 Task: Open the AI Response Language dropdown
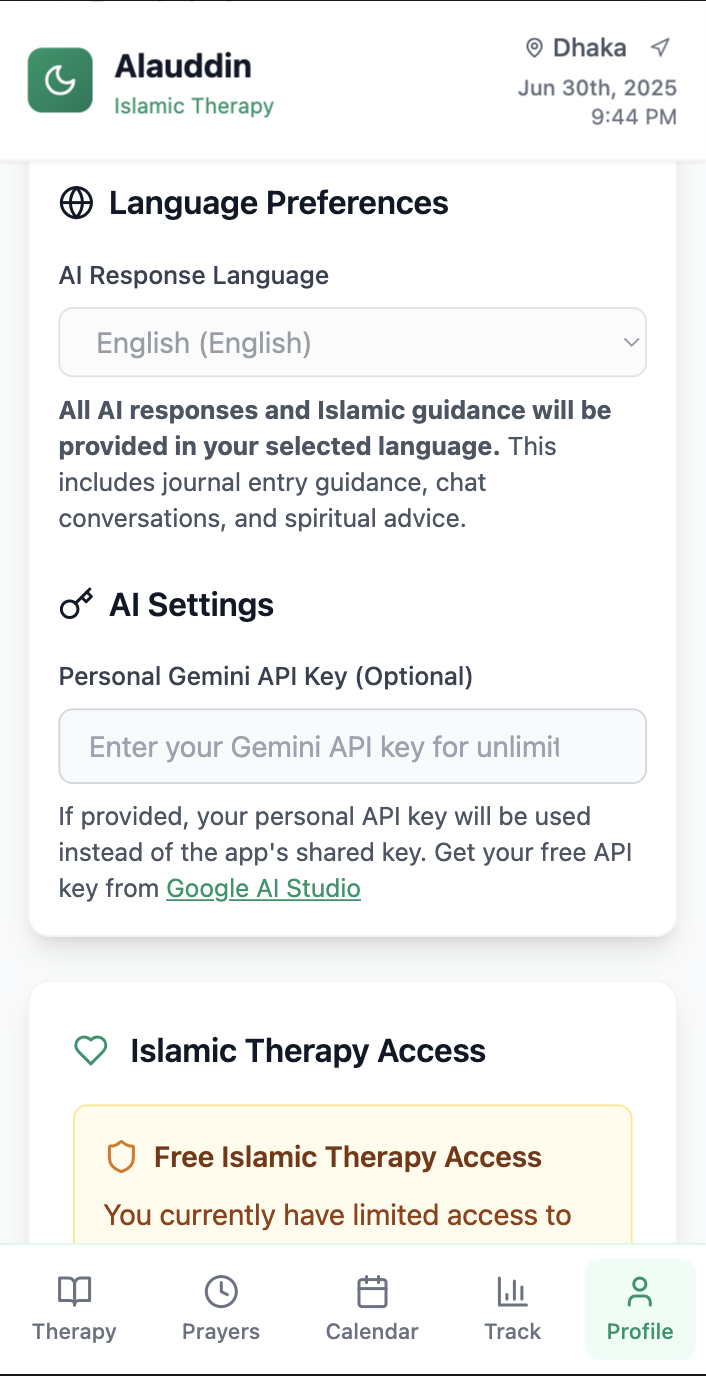pos(352,343)
